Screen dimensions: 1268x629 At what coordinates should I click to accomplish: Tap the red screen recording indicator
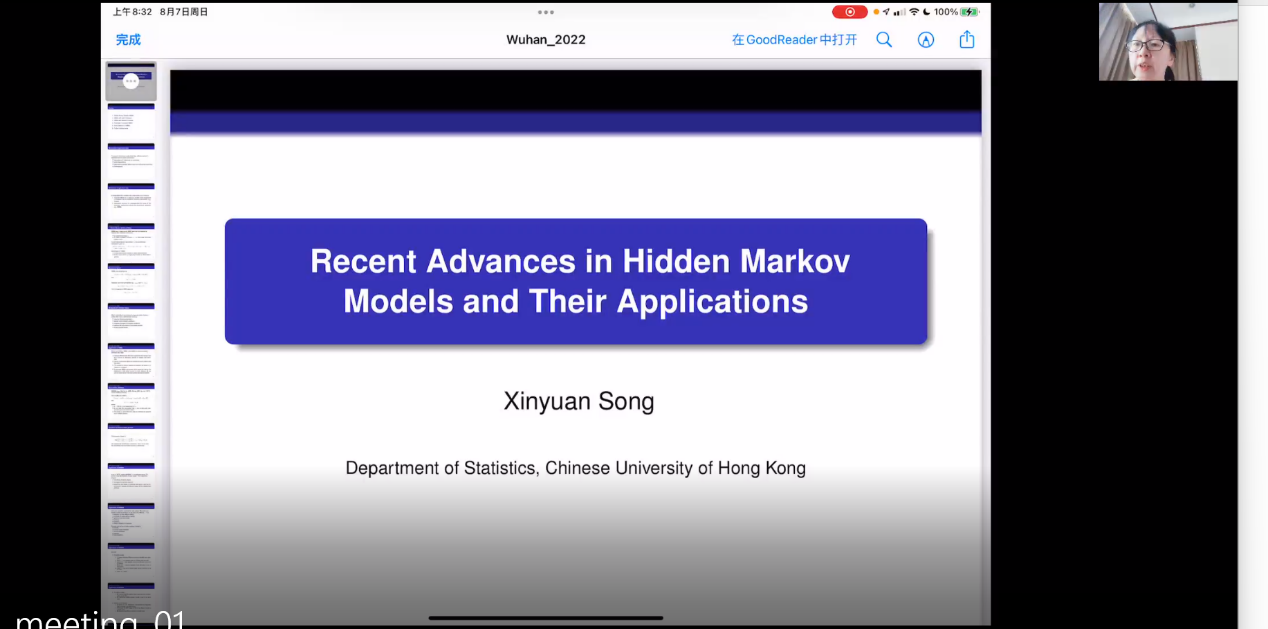850,12
